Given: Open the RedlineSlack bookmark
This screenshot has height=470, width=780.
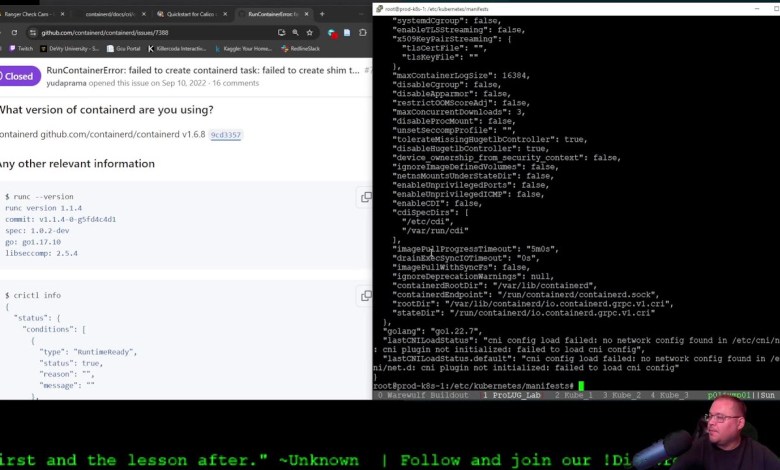Looking at the screenshot, I should 300,49.
